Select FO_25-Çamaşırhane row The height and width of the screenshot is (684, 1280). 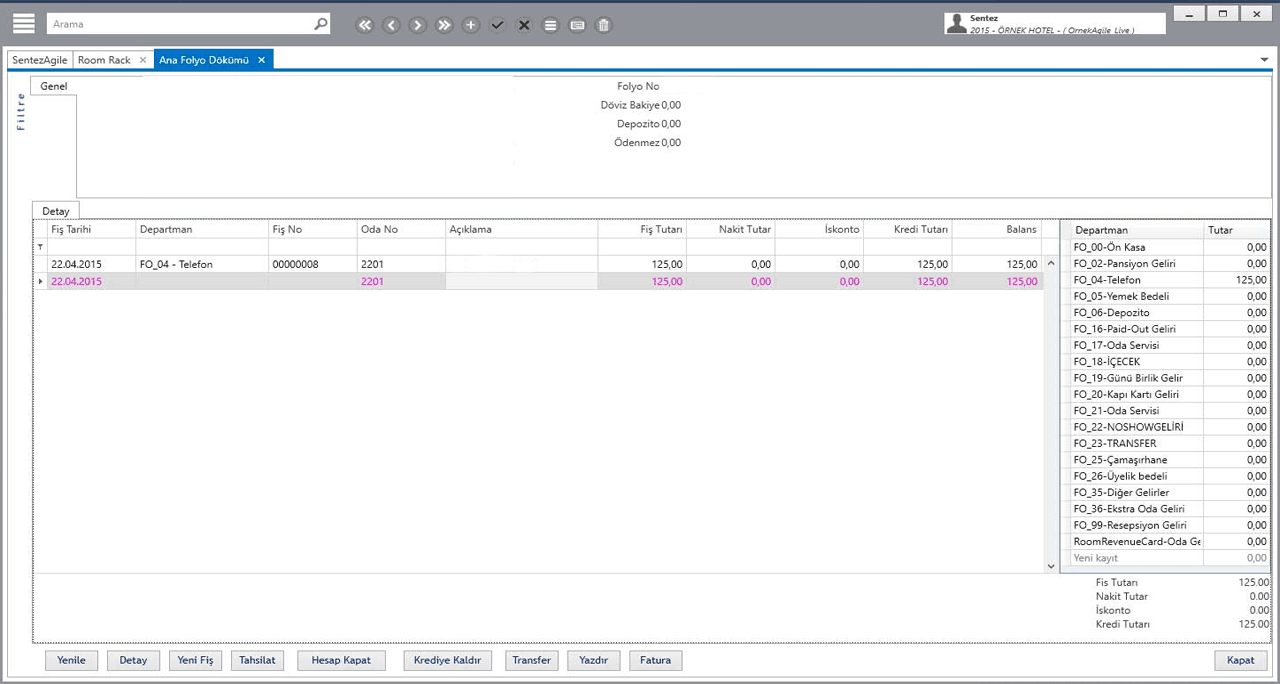pos(1165,460)
